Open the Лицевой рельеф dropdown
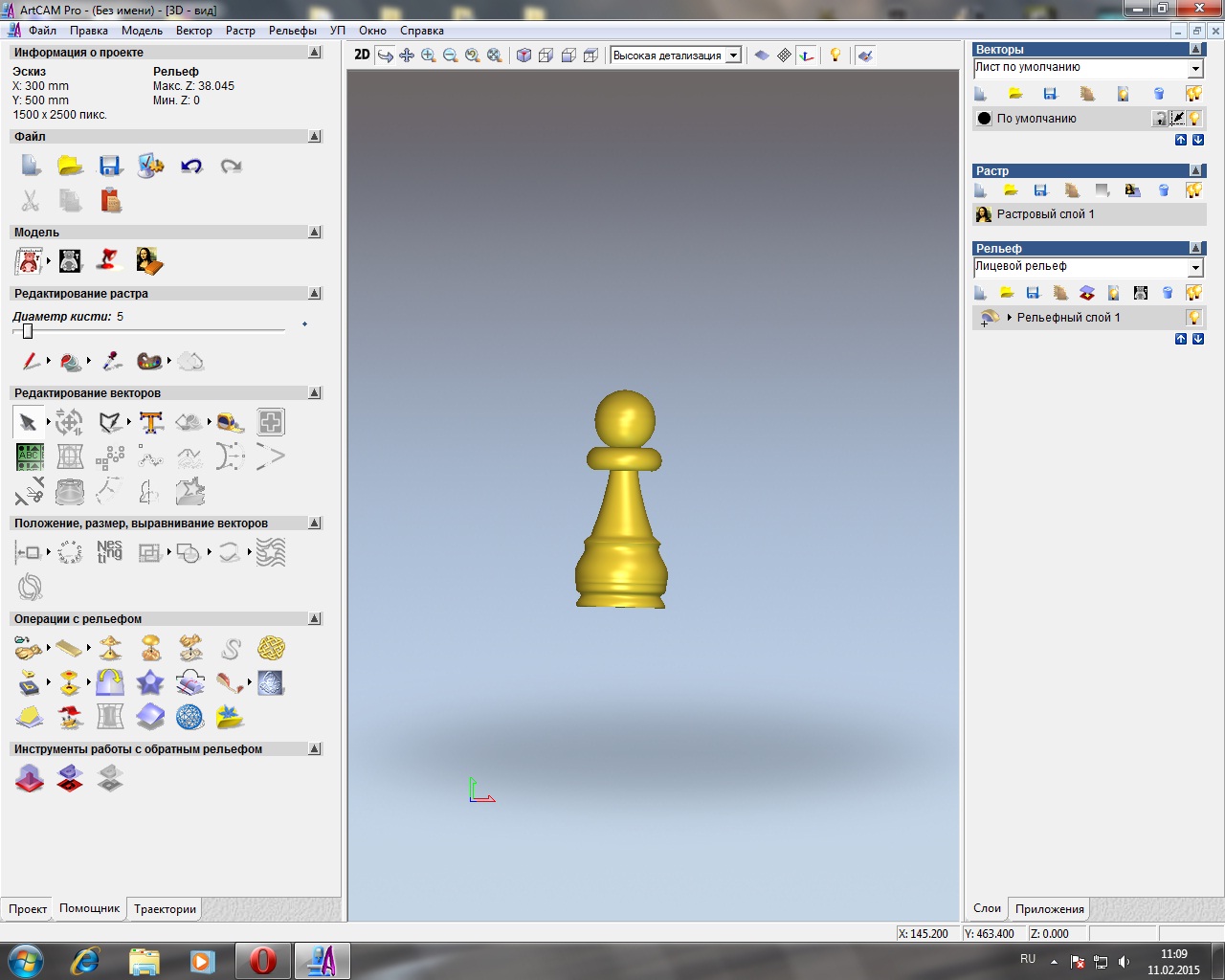 pos(1195,268)
